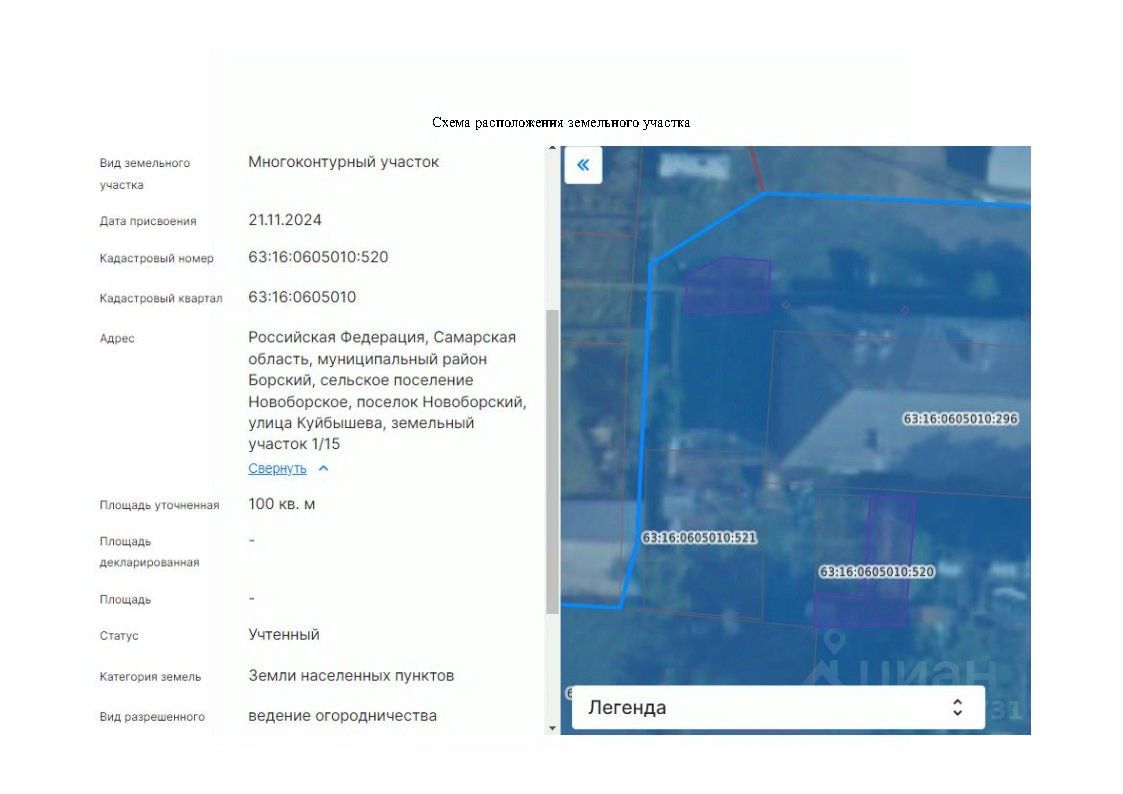Click the scrollbar down arrow of the info panel
Viewport: 1123px width, 794px height.
point(551,728)
